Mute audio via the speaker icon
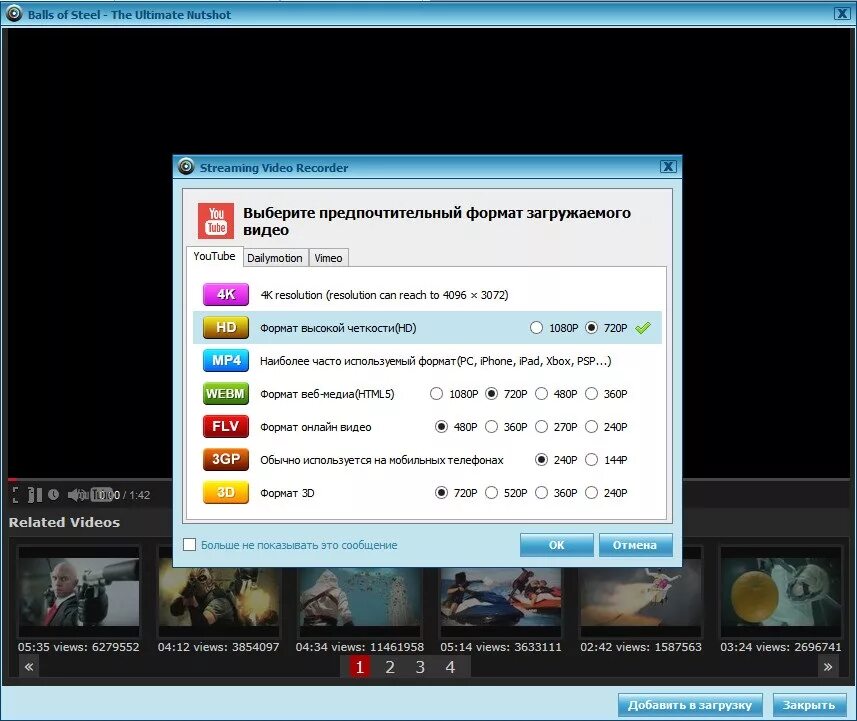This screenshot has height=721, width=857. pos(73,494)
